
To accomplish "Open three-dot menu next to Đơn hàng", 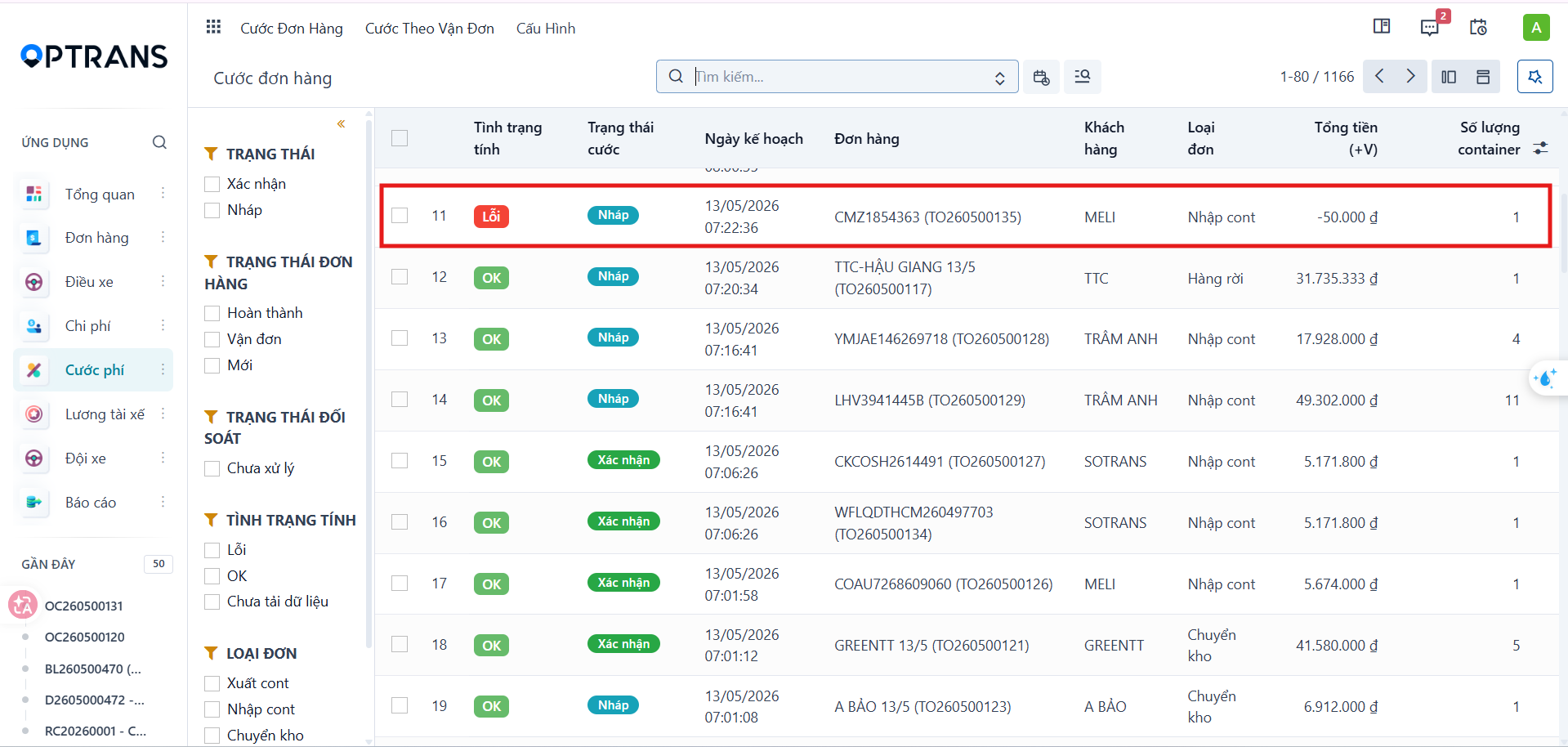I will (x=163, y=237).
